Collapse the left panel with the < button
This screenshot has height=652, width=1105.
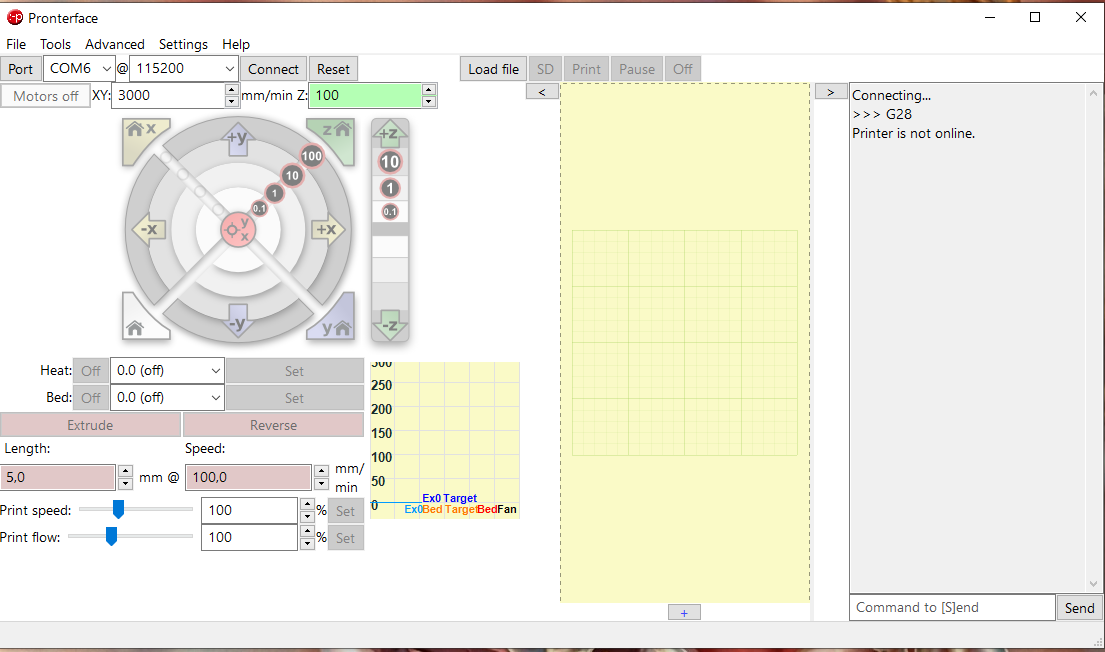point(542,92)
